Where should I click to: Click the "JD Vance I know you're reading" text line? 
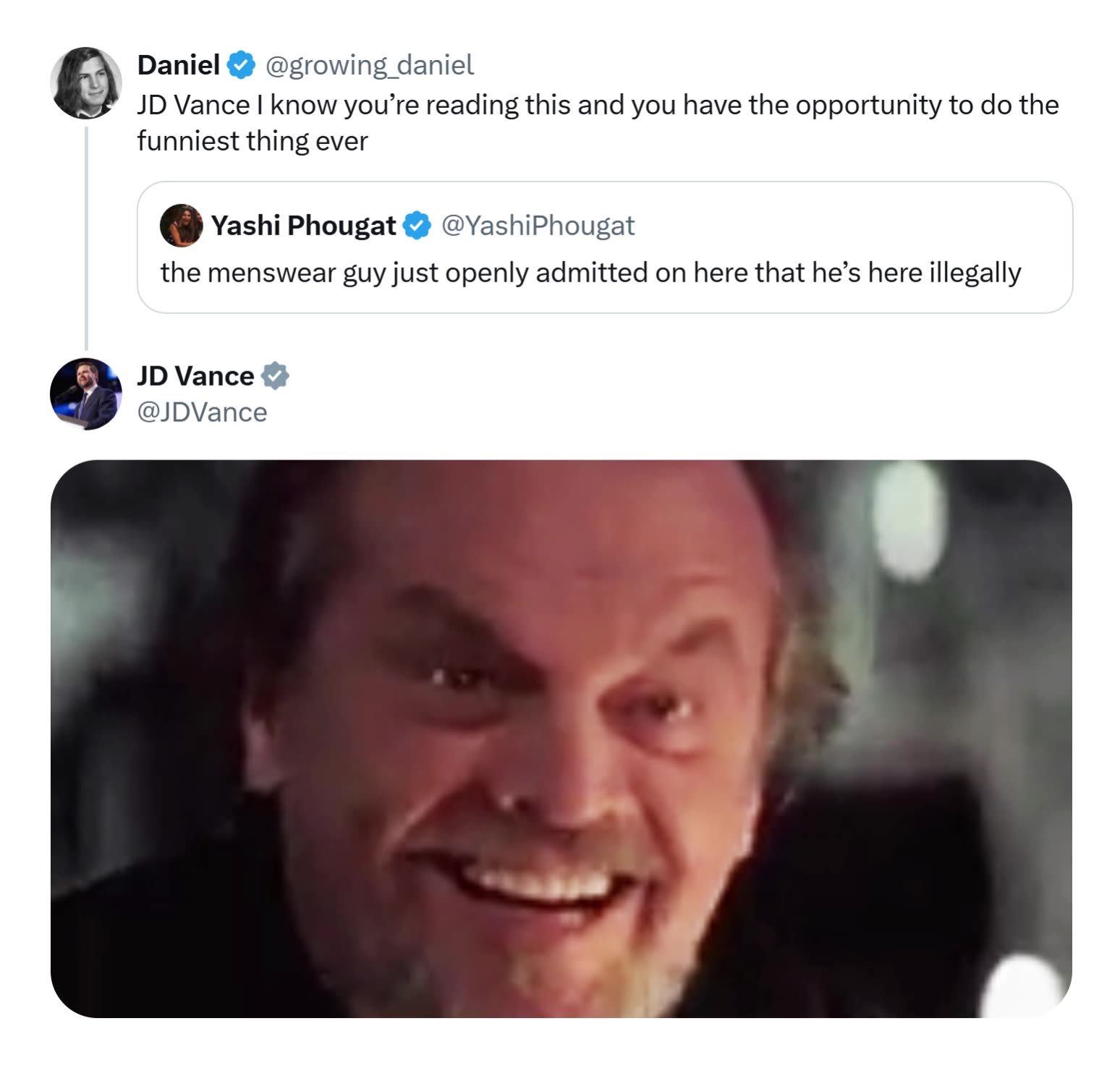point(598,106)
